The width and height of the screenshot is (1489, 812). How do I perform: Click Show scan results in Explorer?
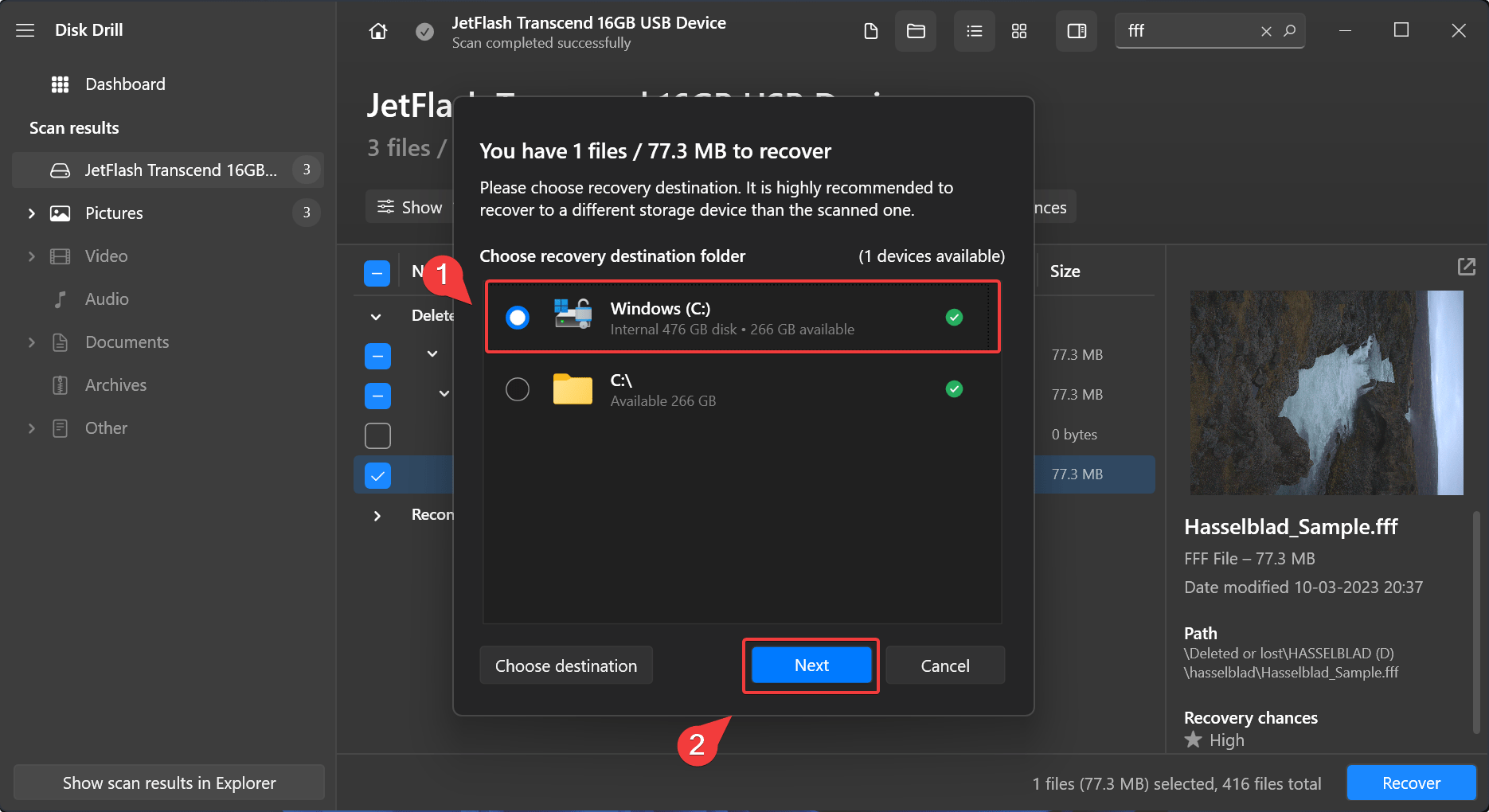coord(169,783)
